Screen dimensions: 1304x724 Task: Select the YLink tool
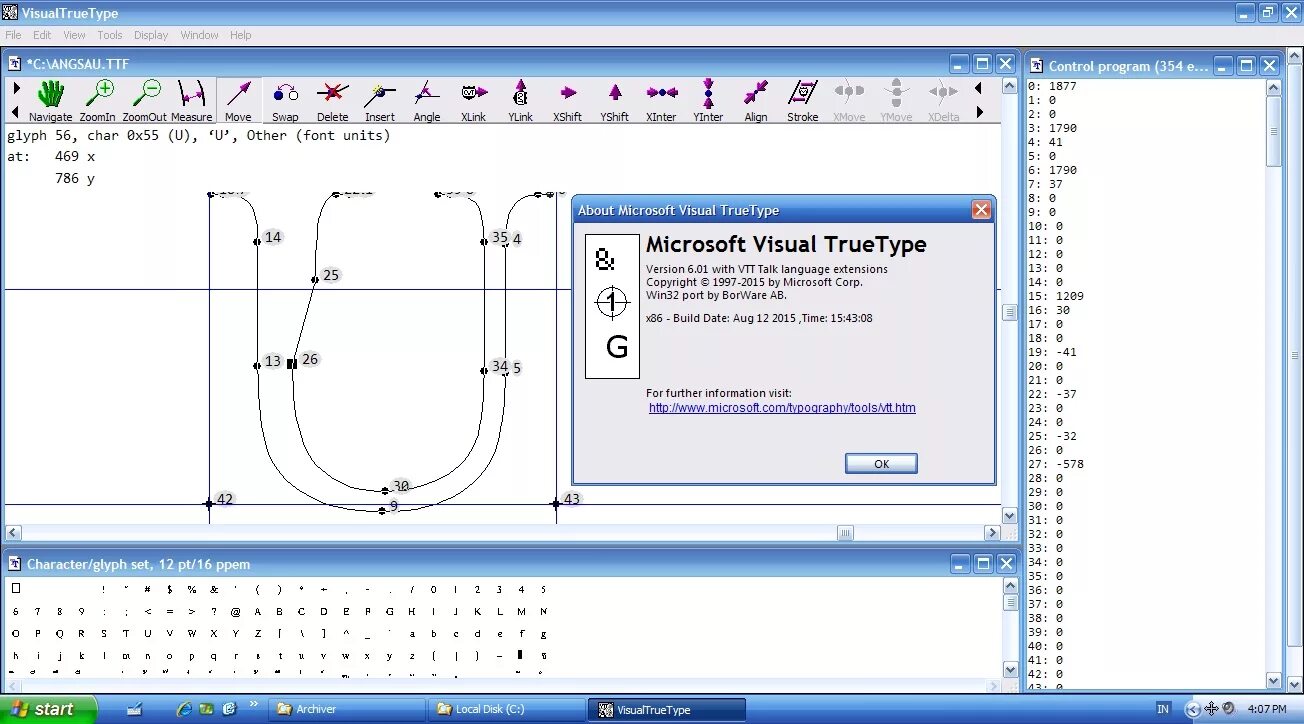(x=520, y=101)
